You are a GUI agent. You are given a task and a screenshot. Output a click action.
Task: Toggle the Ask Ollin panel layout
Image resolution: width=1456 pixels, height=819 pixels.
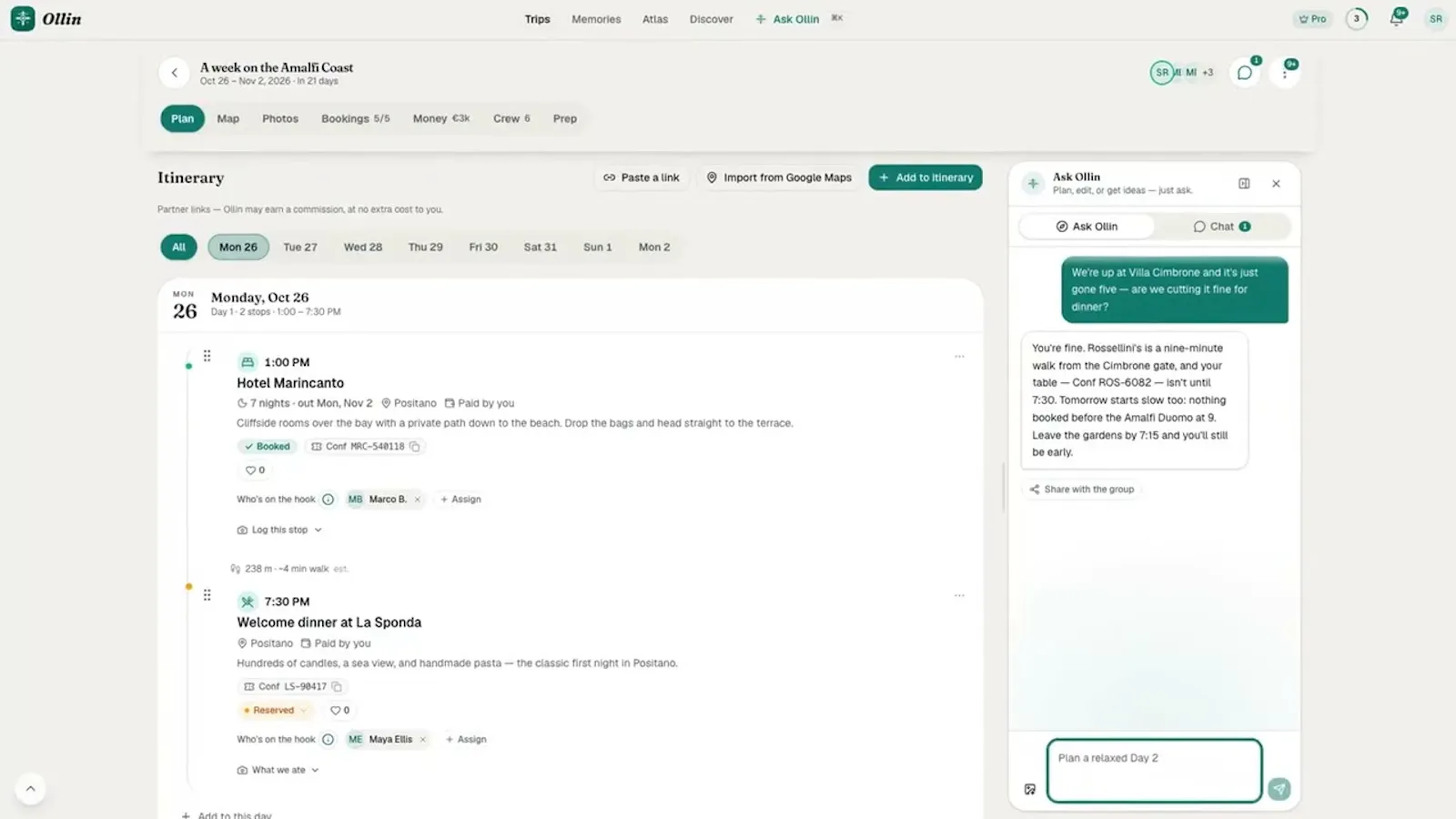coord(1244,184)
